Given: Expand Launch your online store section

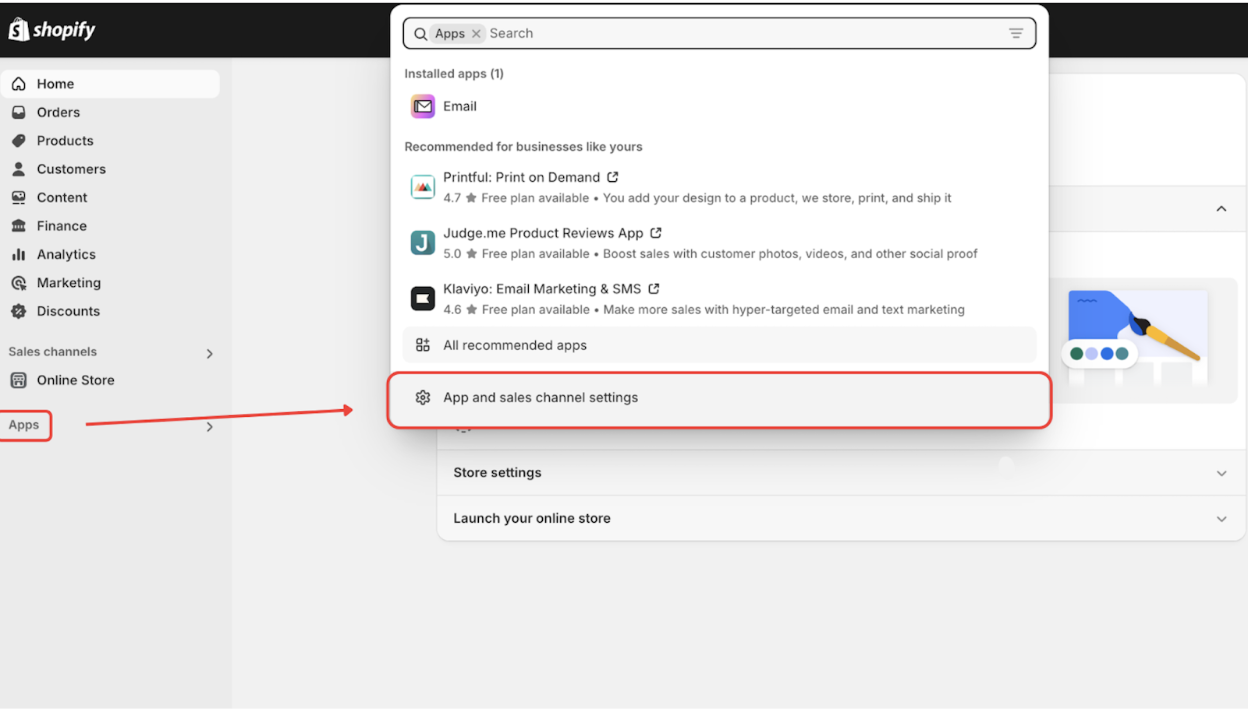Looking at the screenshot, I should click(1221, 519).
